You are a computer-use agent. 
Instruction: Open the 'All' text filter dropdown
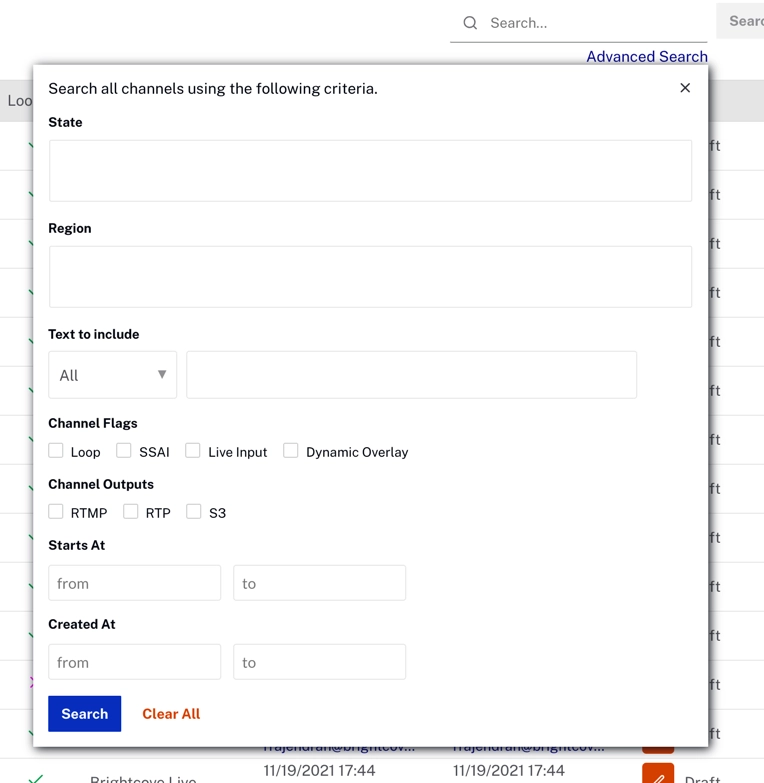tap(112, 375)
